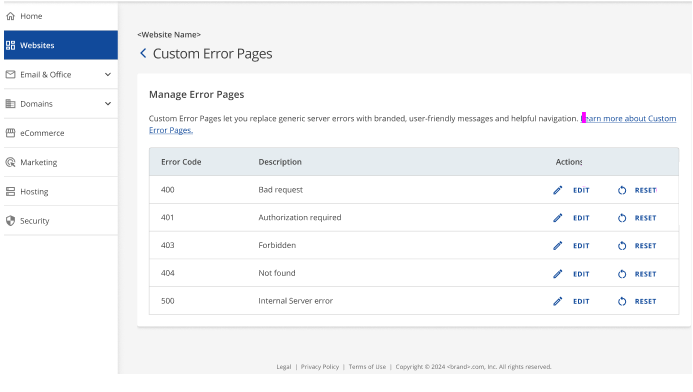The image size is (693, 392).
Task: Click EDIT for Authorization required
Action: (x=581, y=218)
